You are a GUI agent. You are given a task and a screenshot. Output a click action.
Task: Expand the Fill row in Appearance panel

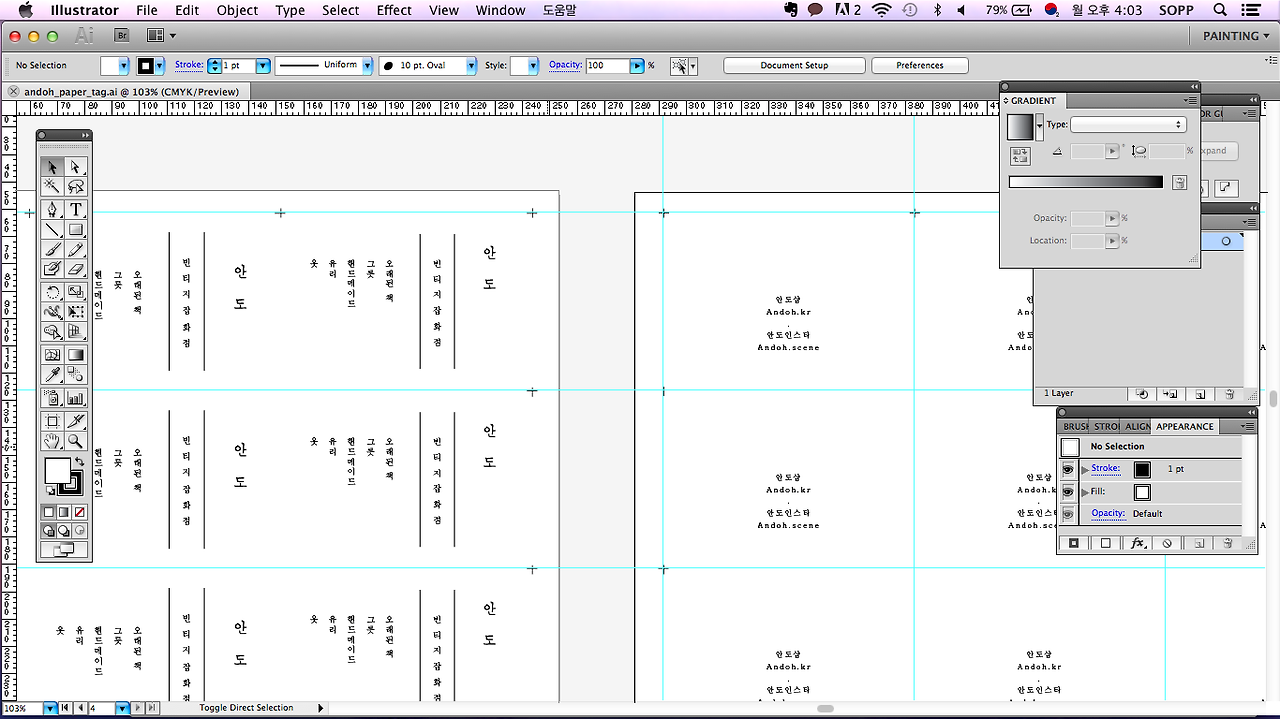pos(1086,492)
